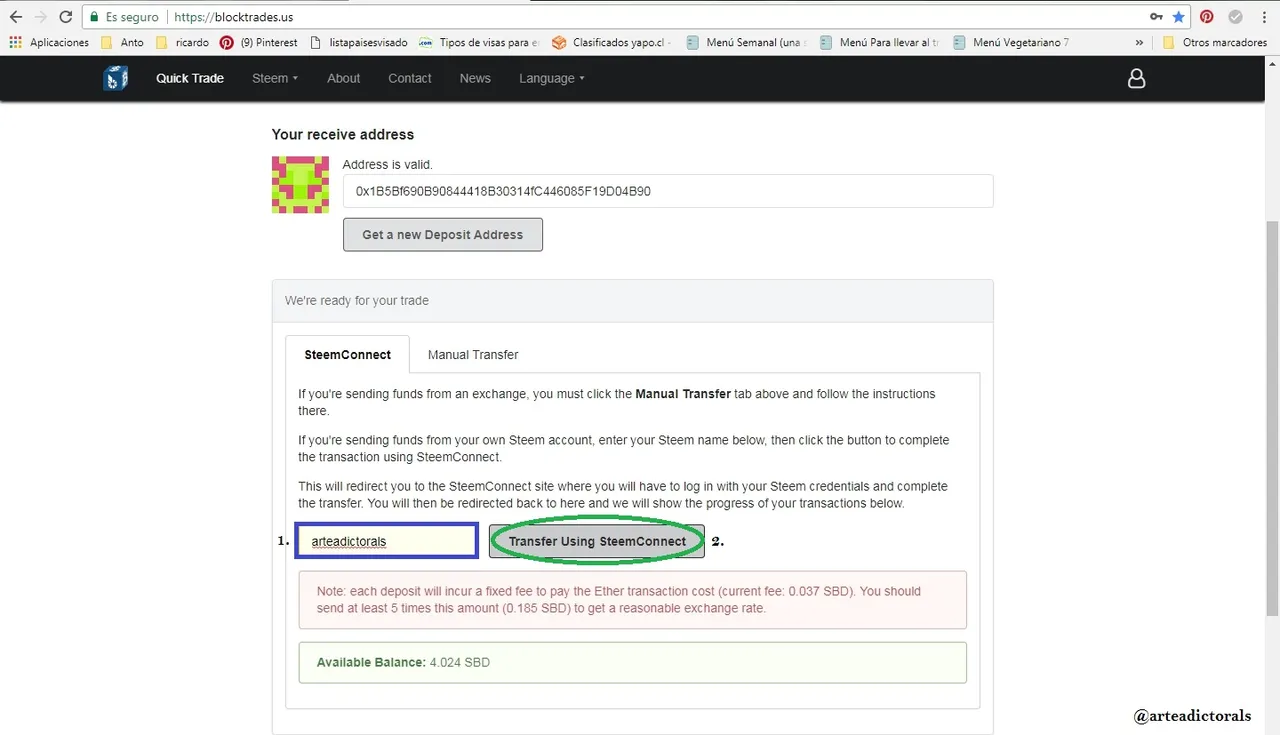Click the address bar URL blocktrades.us

pyautogui.click(x=234, y=17)
